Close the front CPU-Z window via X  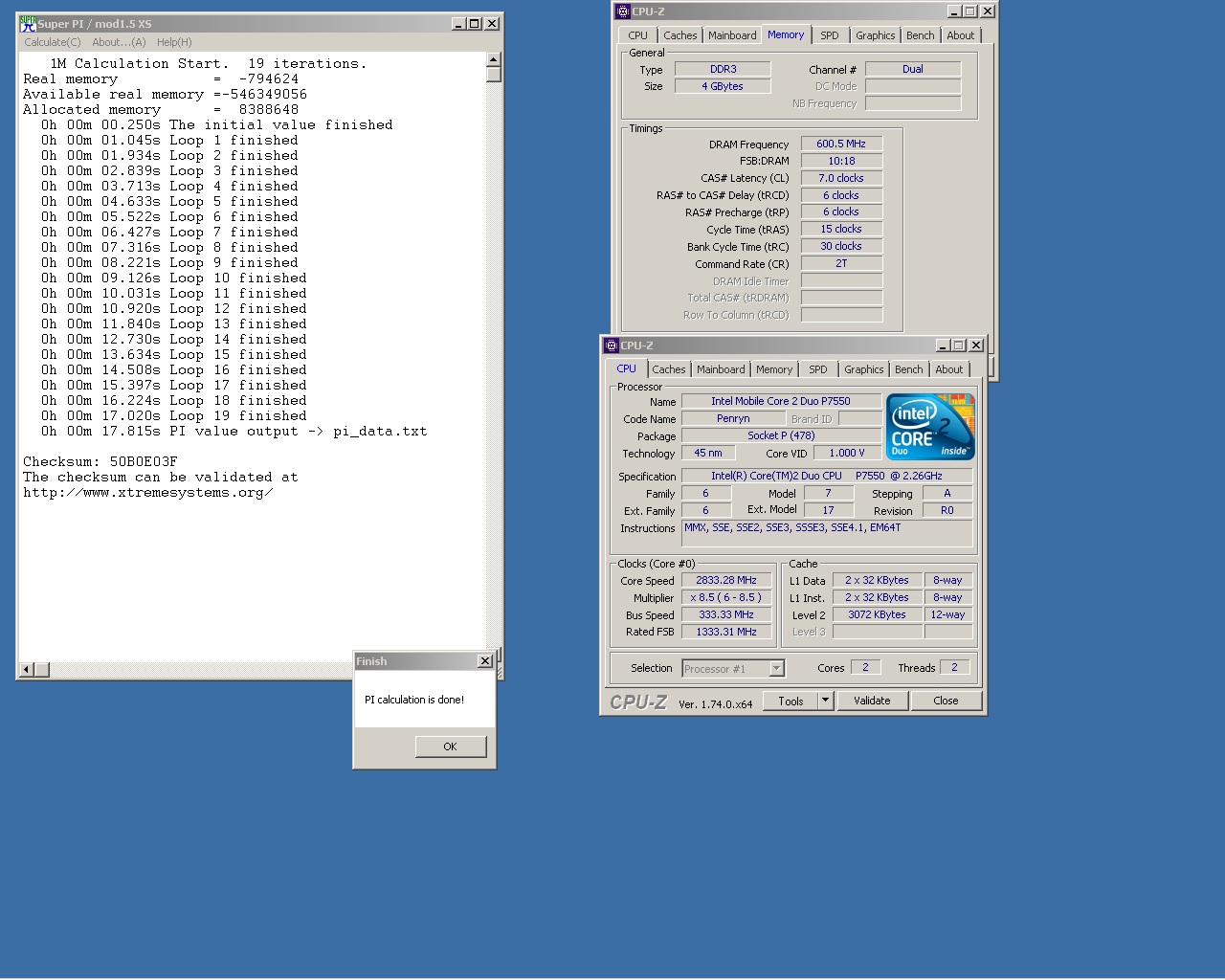(976, 345)
